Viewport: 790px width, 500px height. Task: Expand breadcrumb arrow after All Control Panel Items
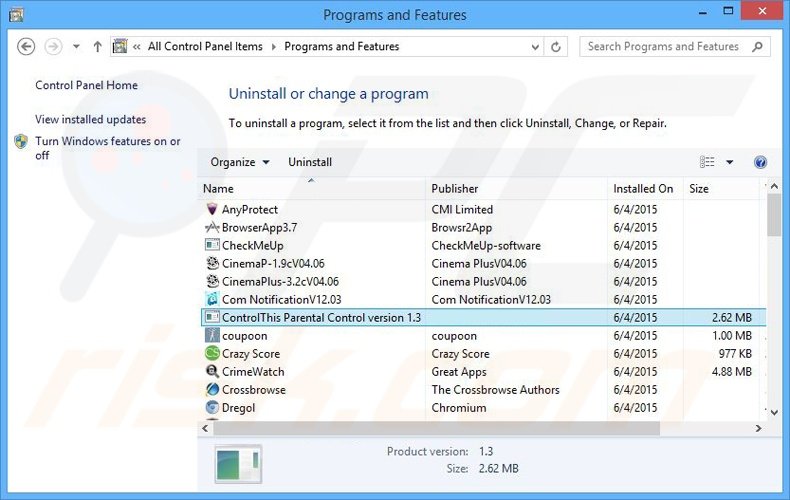point(274,47)
